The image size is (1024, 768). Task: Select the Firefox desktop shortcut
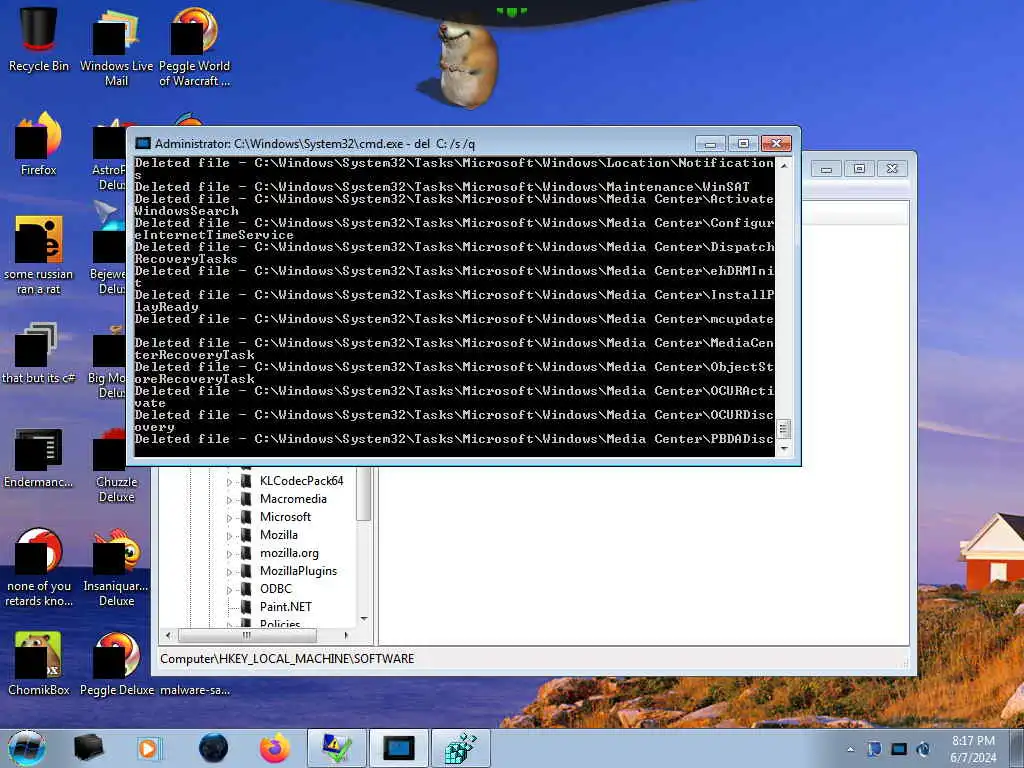coord(39,144)
